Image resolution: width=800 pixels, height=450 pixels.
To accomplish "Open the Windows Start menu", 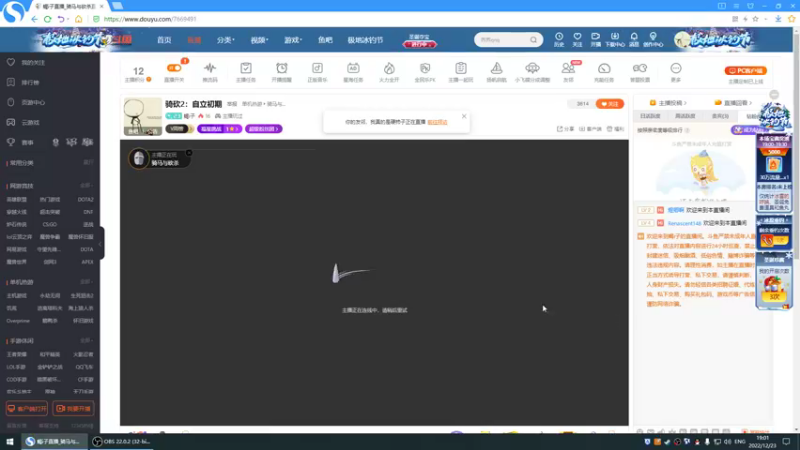I will point(10,441).
